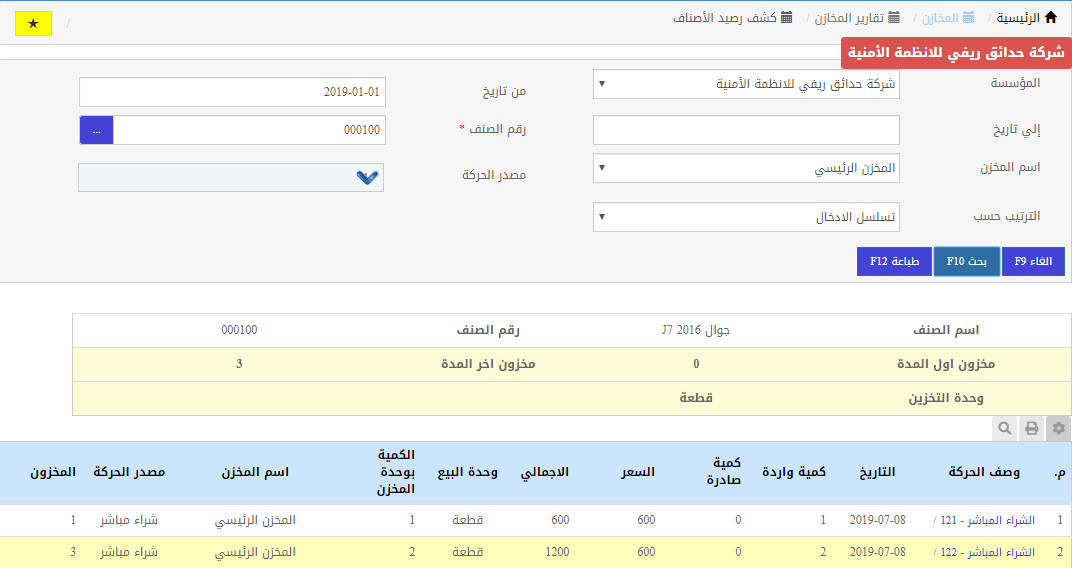Click the calendar icon beside المخازن breadcrumb
Viewport: 1072px width, 568px height.
[968, 17]
